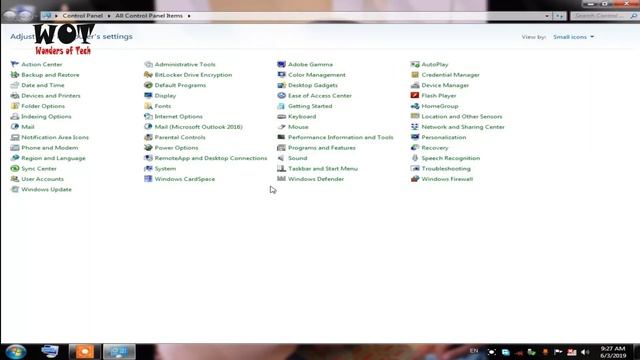
Task: Open Parental Controls link
Action: tap(180, 137)
